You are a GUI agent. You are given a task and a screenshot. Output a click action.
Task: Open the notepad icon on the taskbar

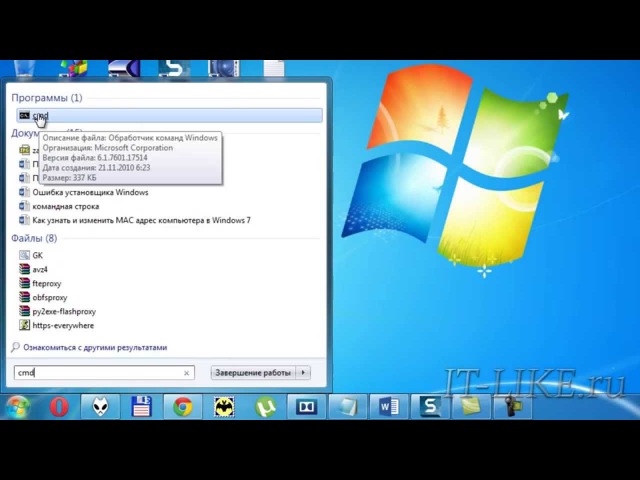click(348, 407)
